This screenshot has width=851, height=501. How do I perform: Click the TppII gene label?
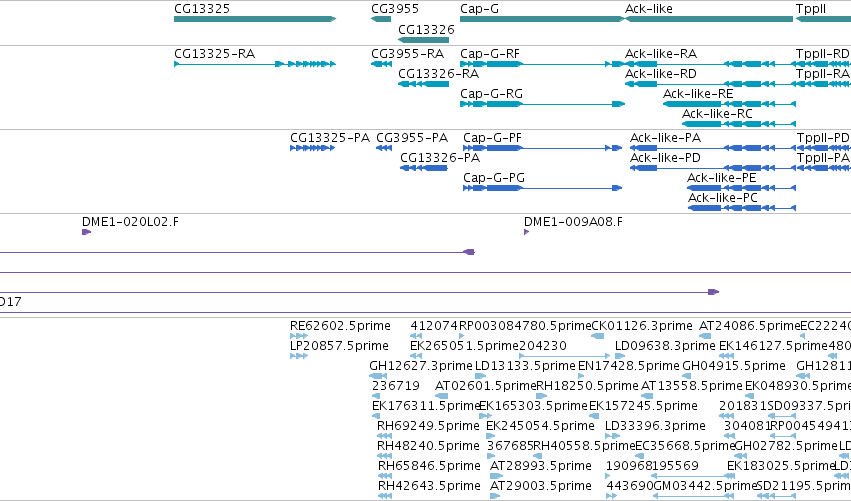811,9
